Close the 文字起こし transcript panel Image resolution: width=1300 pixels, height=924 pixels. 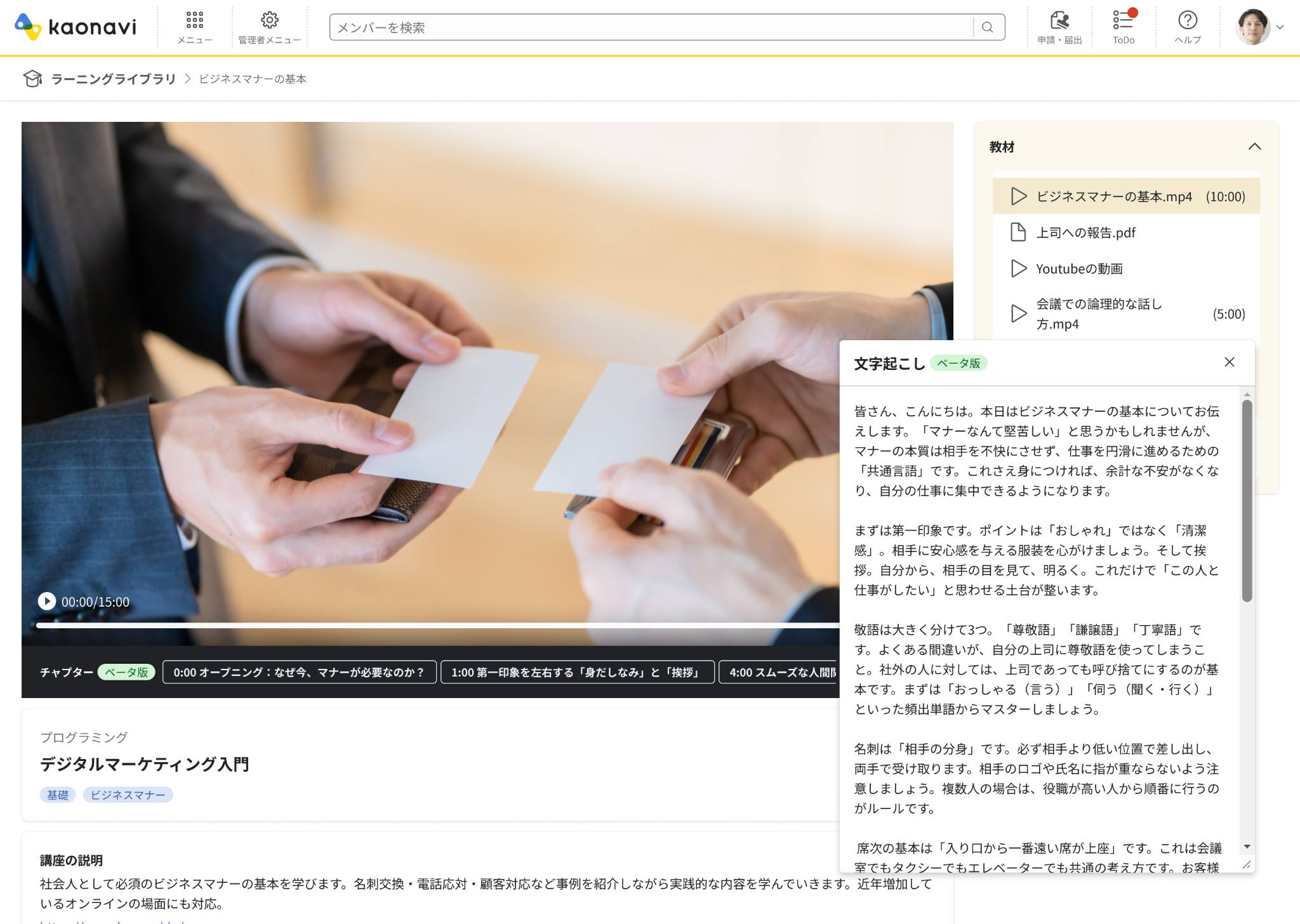1229,362
